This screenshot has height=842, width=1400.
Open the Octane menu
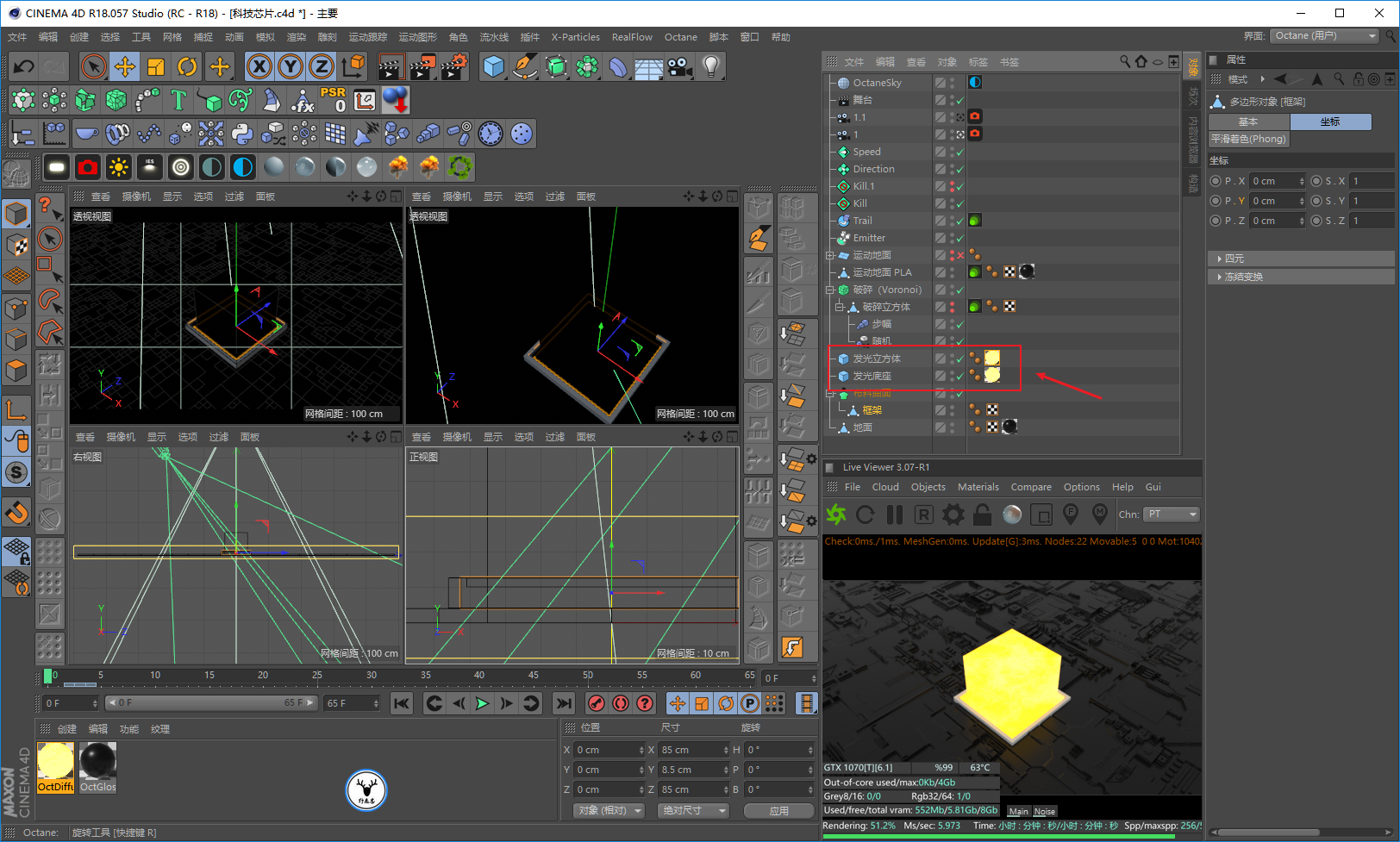tap(681, 37)
